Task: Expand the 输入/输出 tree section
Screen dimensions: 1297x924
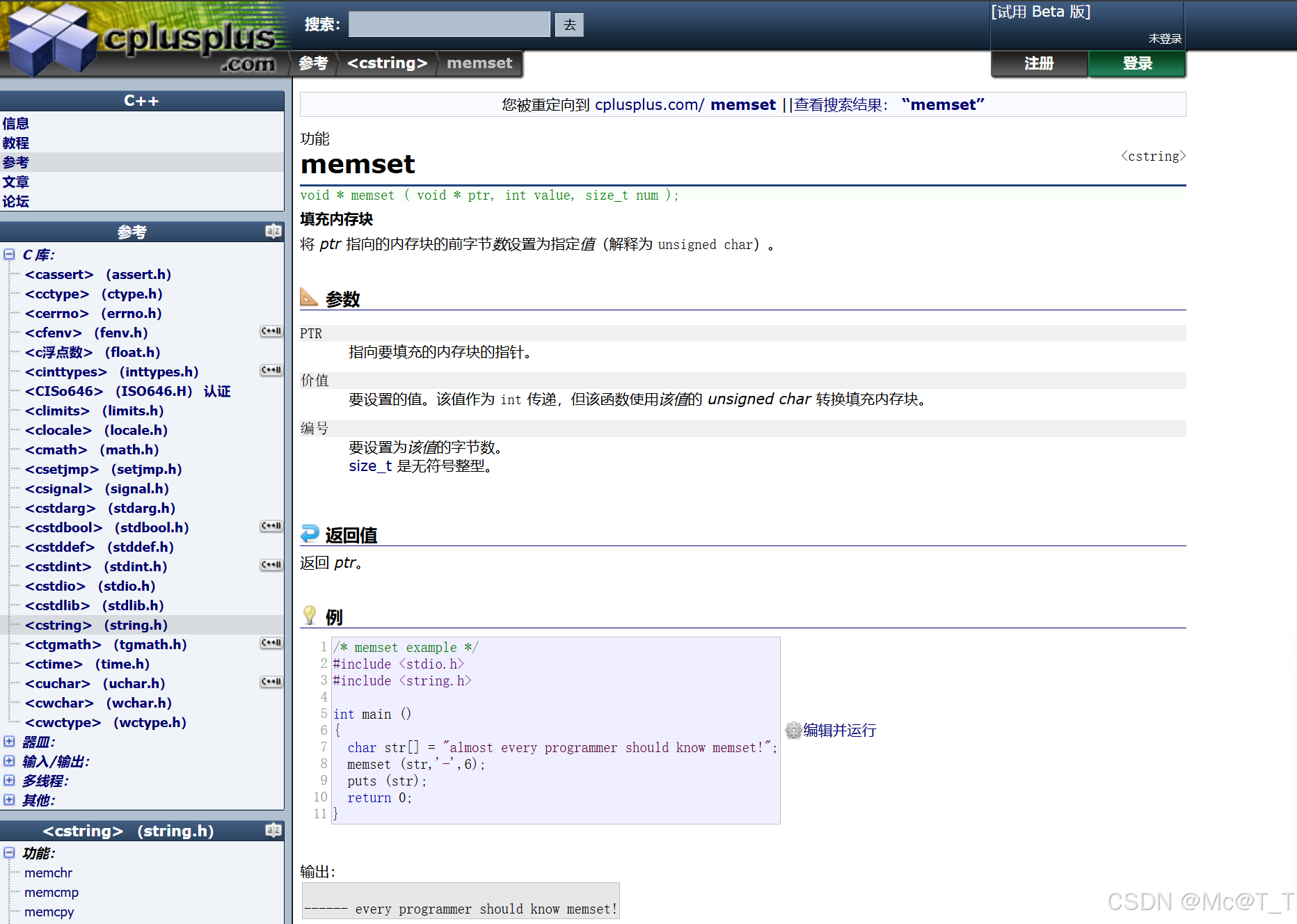Action: pos(9,761)
